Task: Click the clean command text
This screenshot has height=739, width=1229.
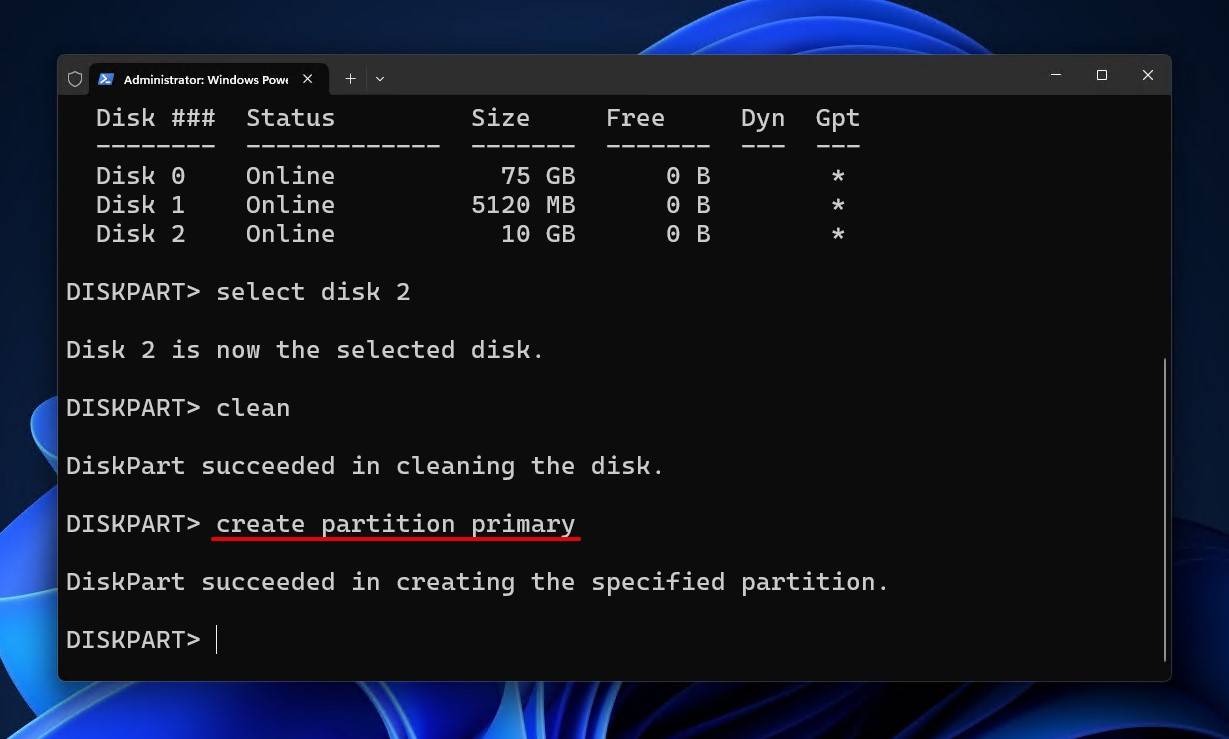Action: (x=253, y=408)
